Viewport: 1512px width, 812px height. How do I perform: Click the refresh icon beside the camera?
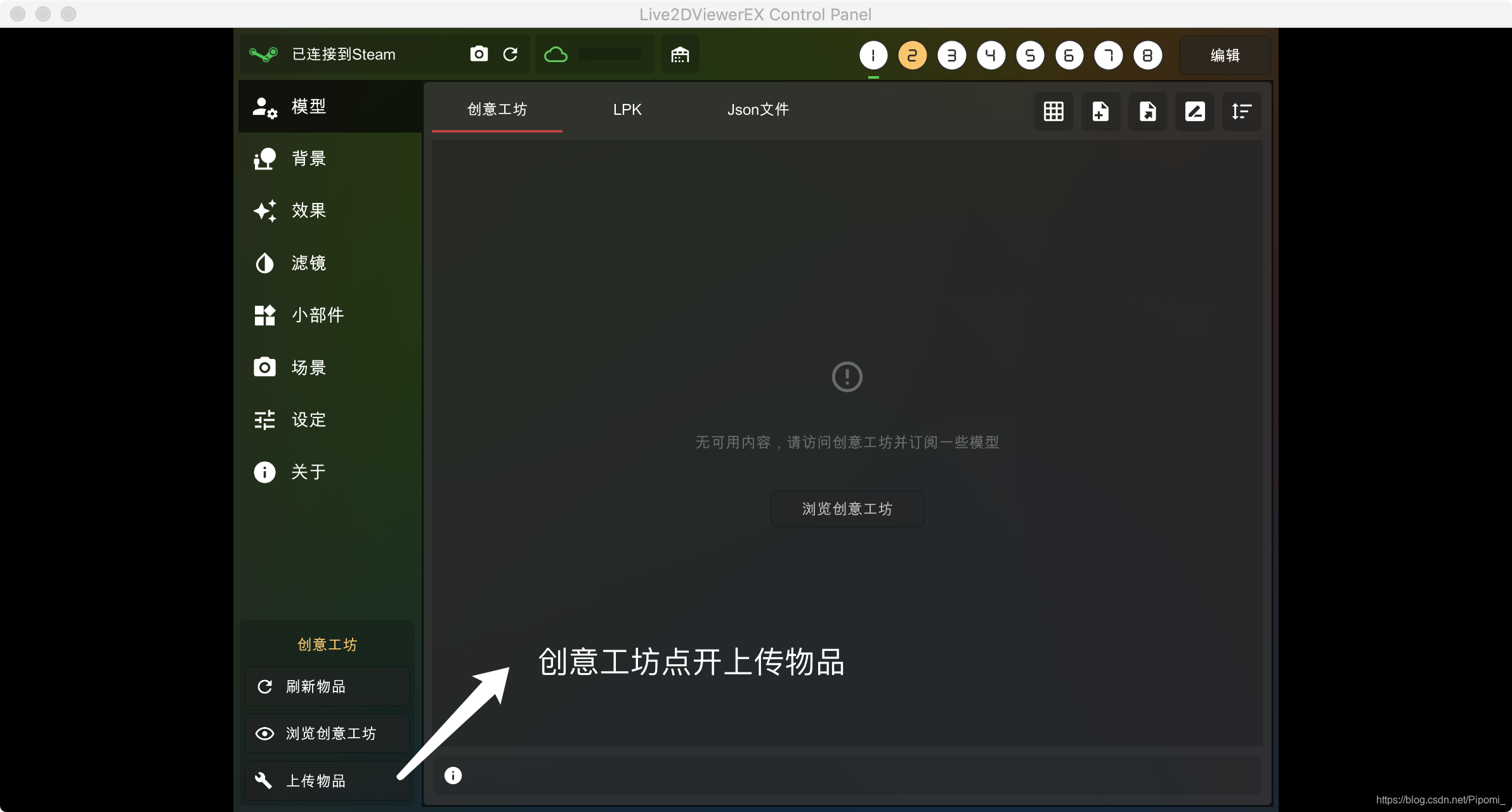(511, 54)
